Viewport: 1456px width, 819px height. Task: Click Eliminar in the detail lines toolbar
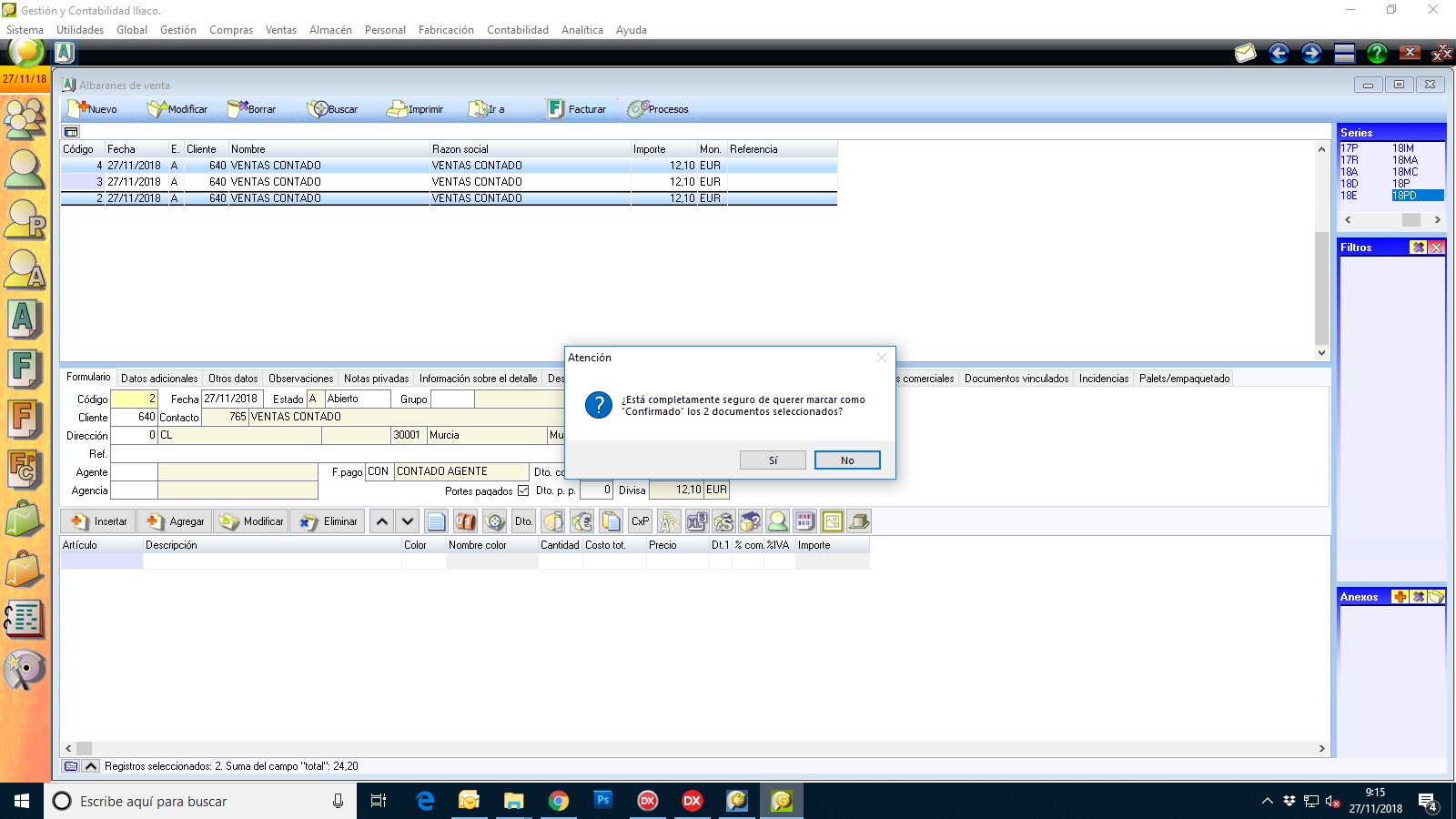click(x=329, y=521)
